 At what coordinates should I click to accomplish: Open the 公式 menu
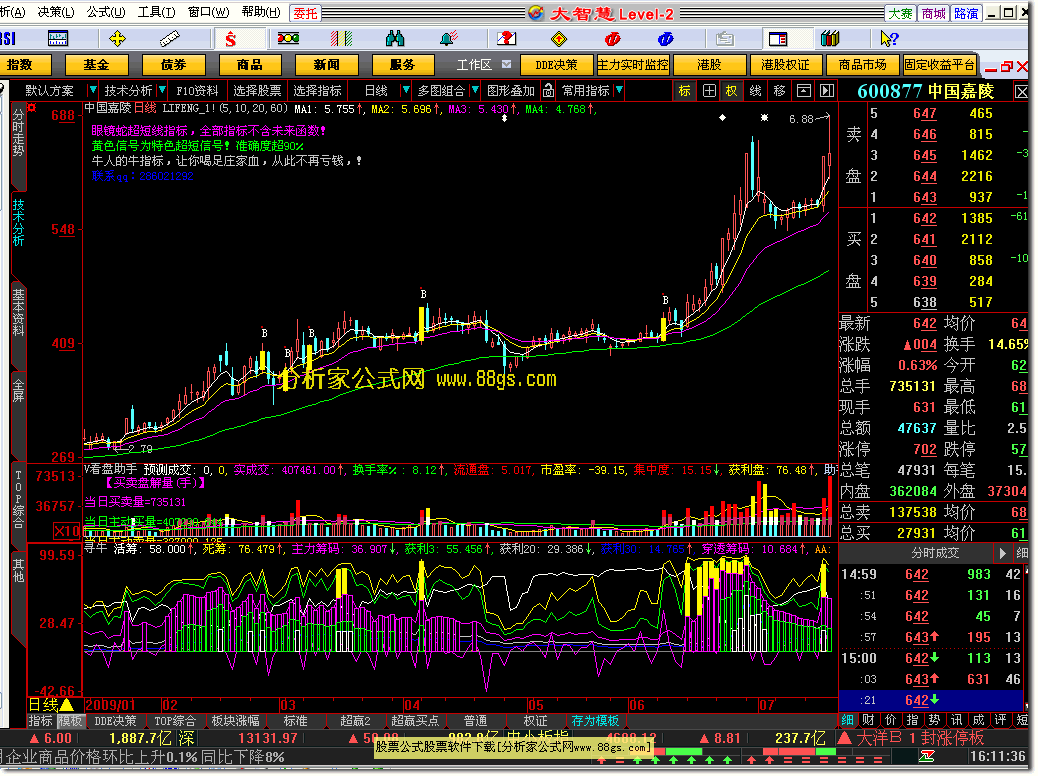click(x=106, y=12)
